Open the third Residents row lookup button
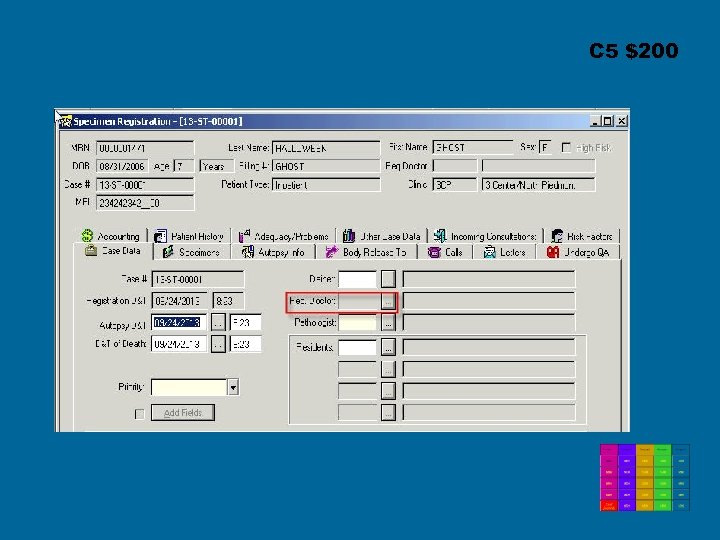Image resolution: width=720 pixels, height=540 pixels. click(x=388, y=390)
